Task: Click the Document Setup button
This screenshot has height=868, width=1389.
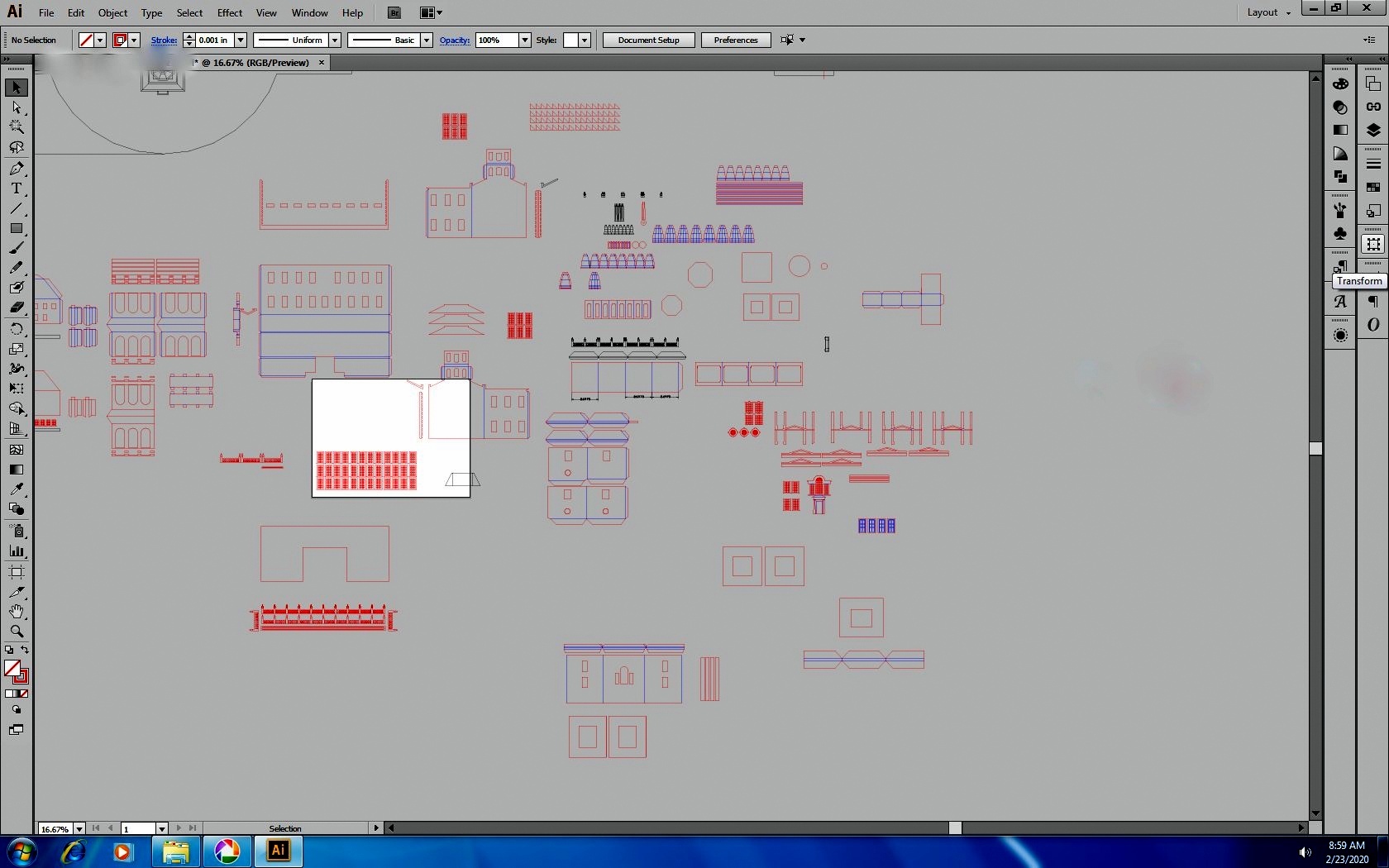Action: [x=648, y=40]
